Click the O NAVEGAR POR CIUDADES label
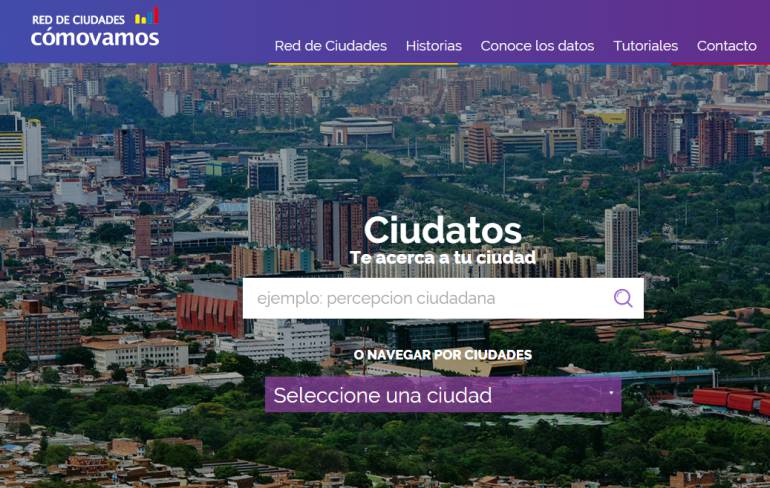The height and width of the screenshot is (488, 770). 442,354
